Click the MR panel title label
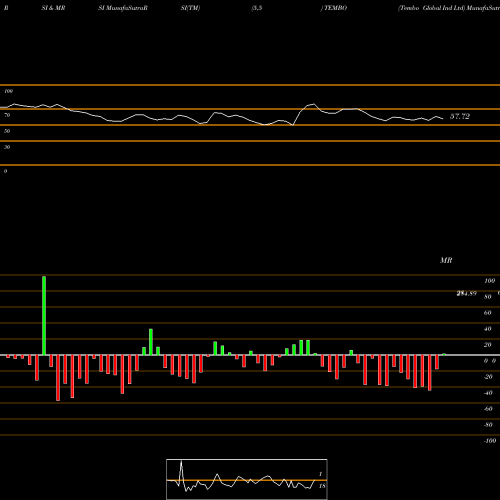This screenshot has height=500, width=500. click(x=446, y=260)
